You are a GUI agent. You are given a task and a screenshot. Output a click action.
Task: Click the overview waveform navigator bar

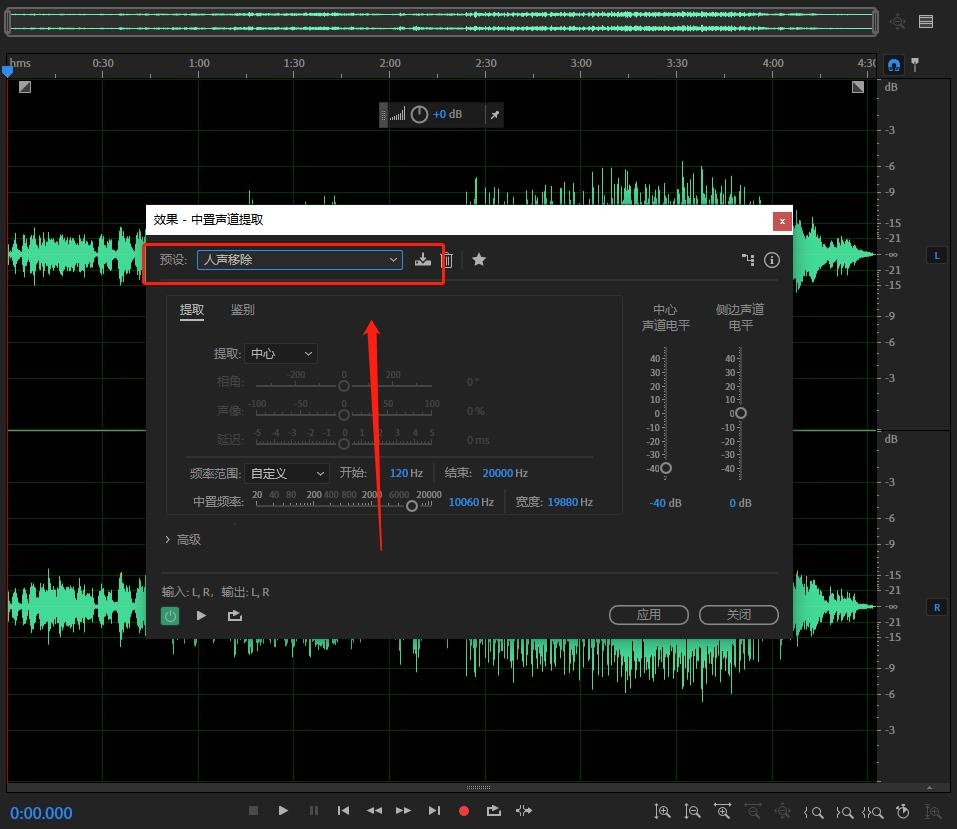click(x=442, y=21)
